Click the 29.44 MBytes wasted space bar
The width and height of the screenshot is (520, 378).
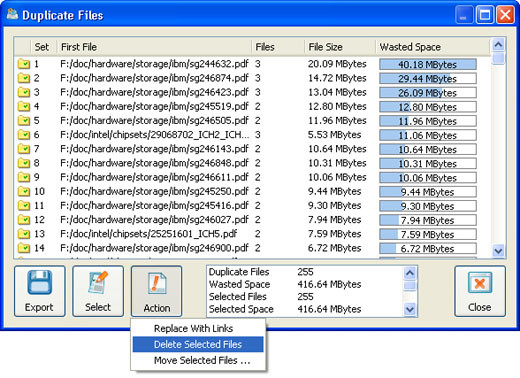tap(428, 79)
